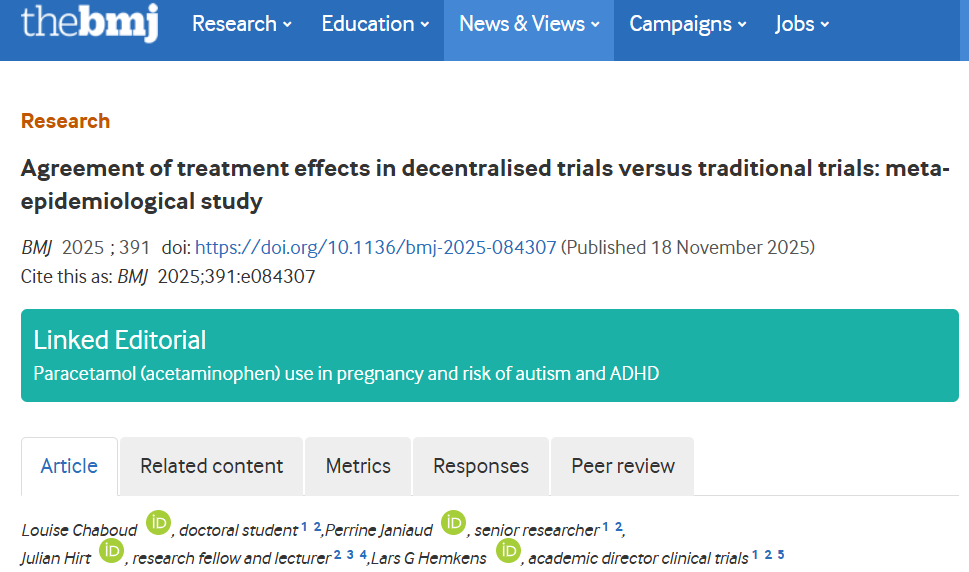
Task: Open the Paracetamol linked editorial
Action: pos(346,374)
